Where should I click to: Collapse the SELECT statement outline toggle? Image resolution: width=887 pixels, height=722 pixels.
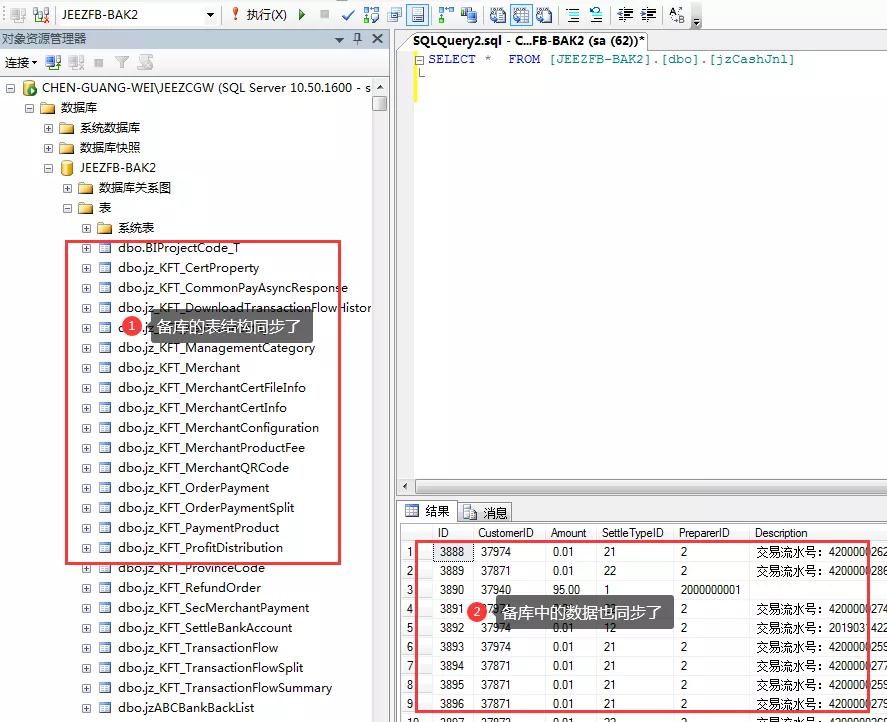pyautogui.click(x=419, y=60)
